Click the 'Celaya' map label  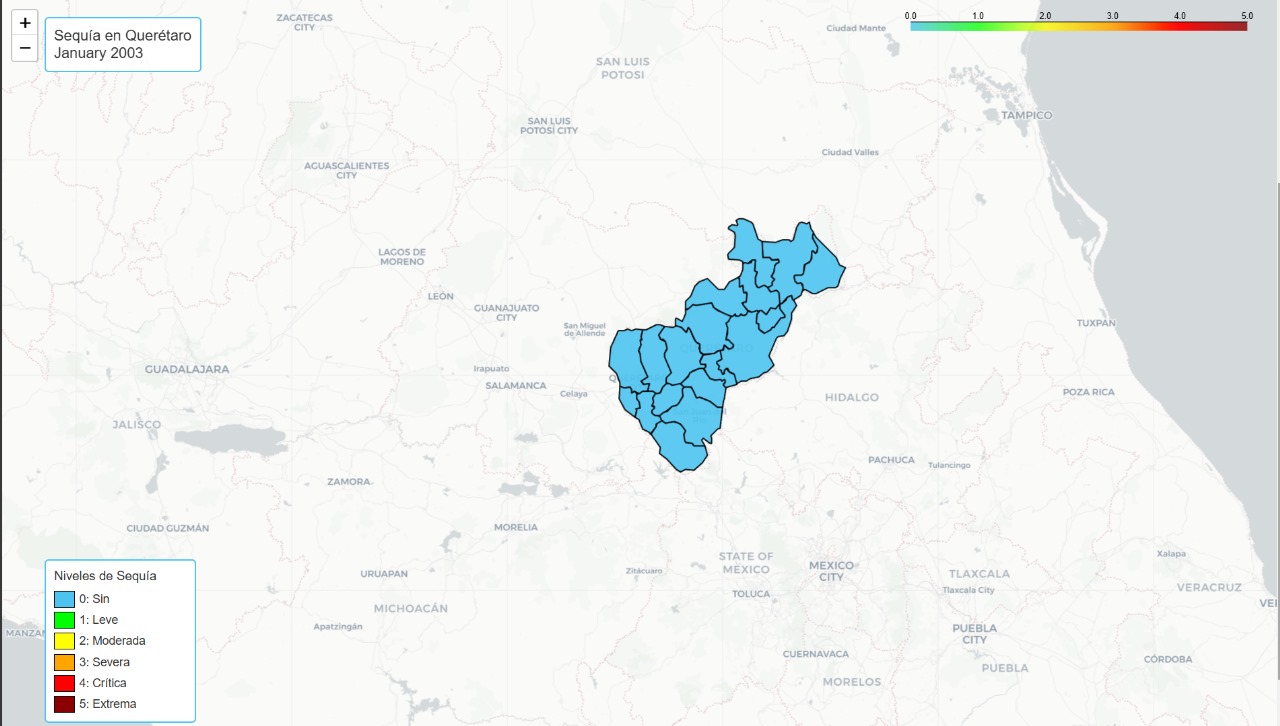574,394
